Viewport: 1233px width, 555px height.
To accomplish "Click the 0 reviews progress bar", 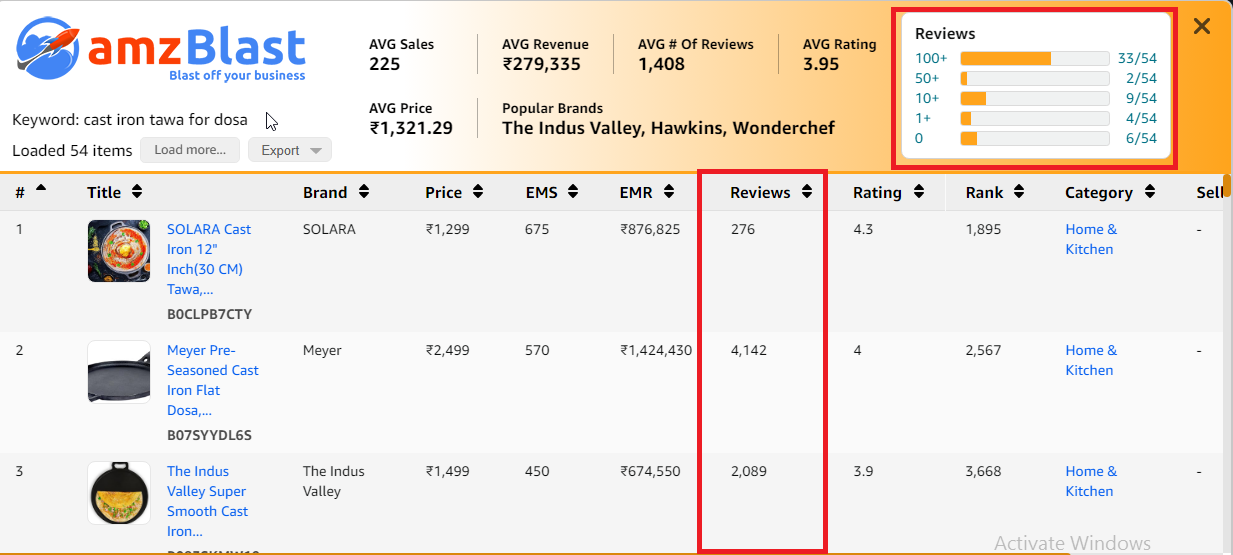I will [1035, 138].
